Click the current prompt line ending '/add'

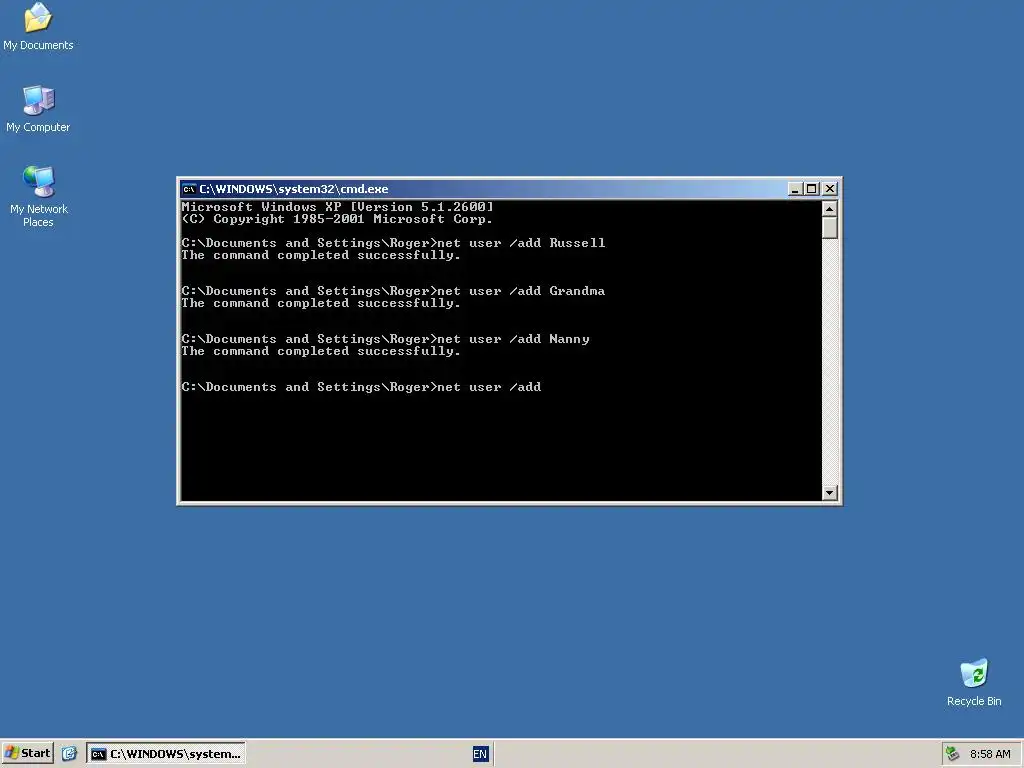(x=361, y=387)
